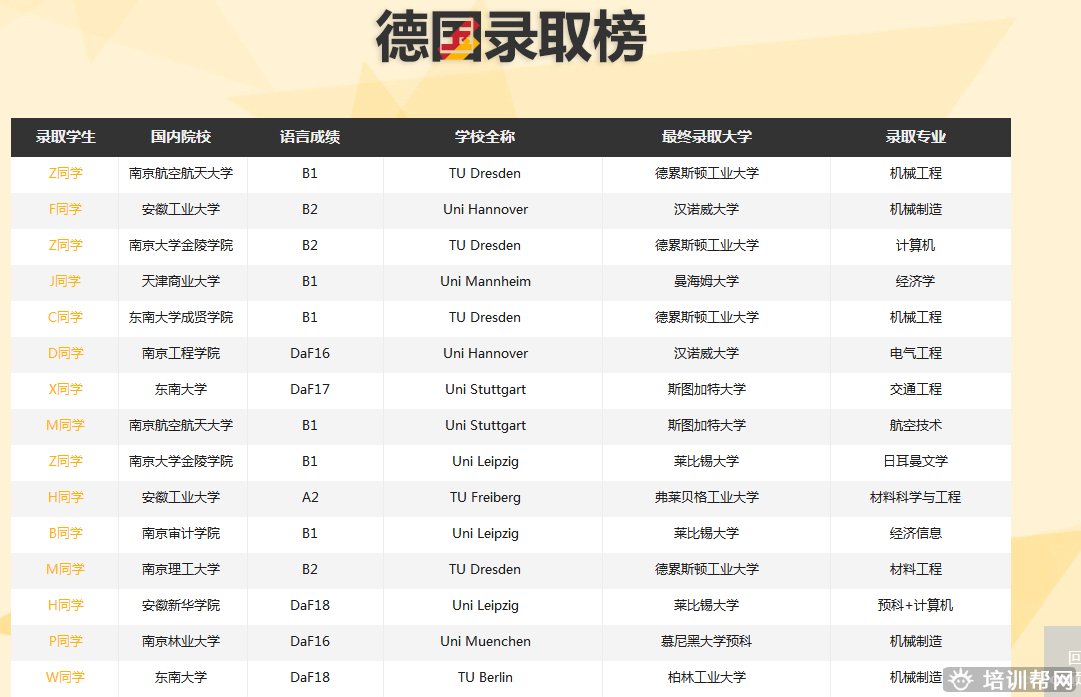This screenshot has width=1081, height=697.
Task: Click the C同学 student link
Action: (66, 317)
